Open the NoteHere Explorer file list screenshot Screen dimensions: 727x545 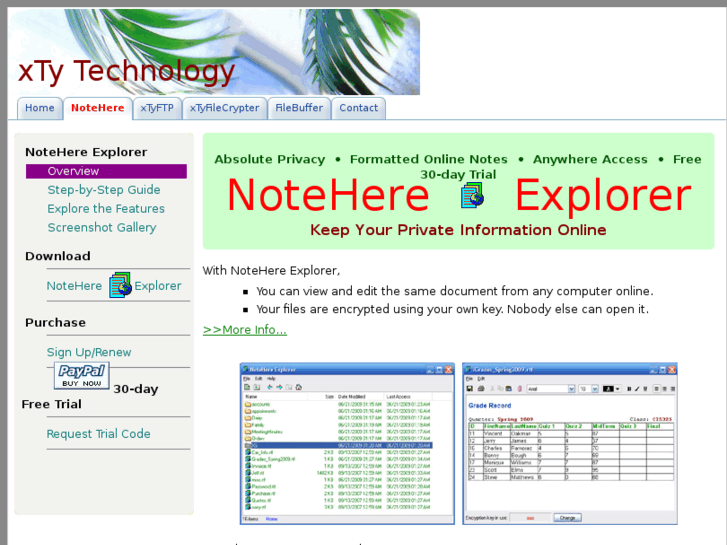point(347,444)
